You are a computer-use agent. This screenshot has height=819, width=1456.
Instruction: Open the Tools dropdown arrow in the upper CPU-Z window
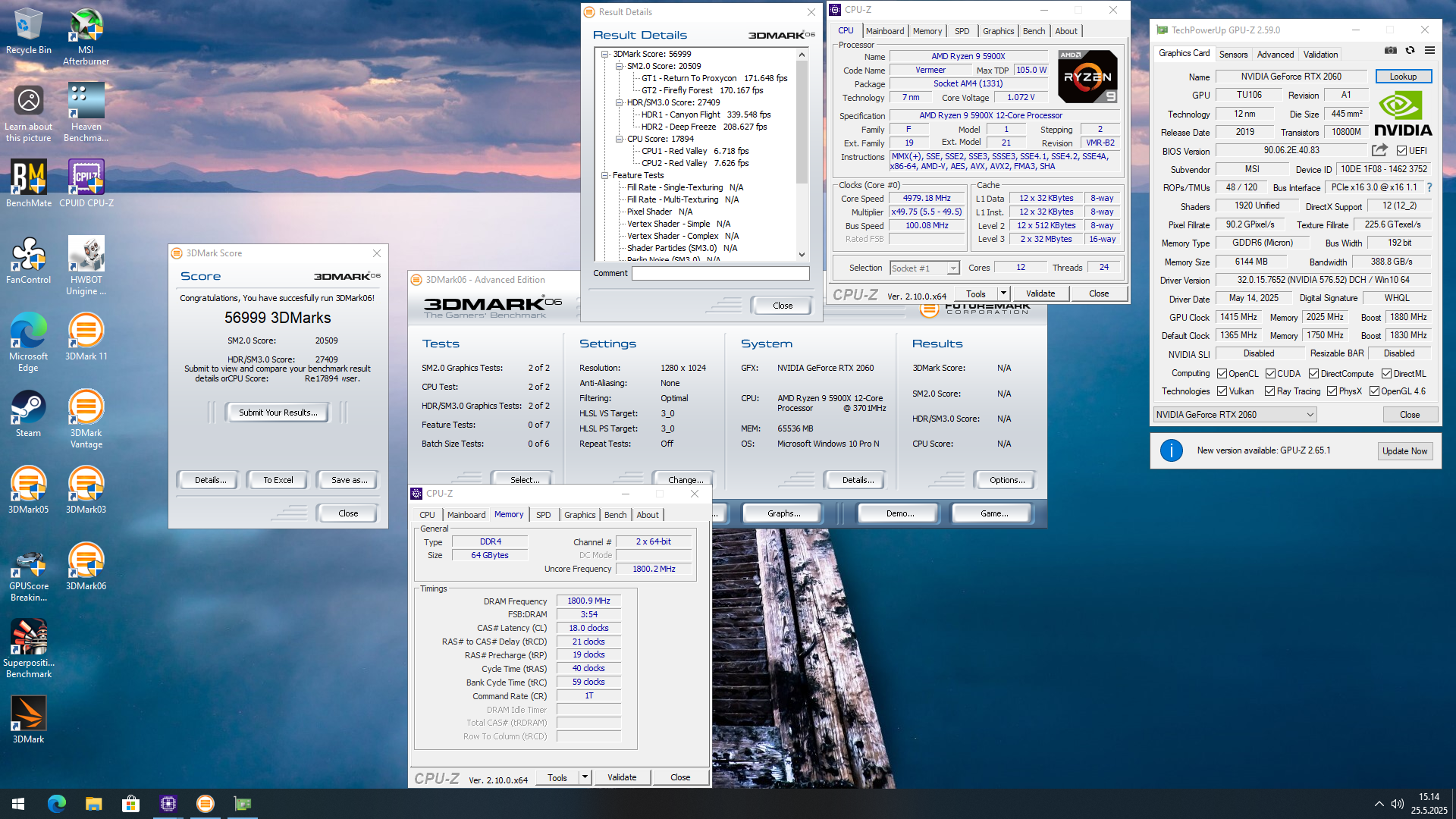coord(1003,293)
